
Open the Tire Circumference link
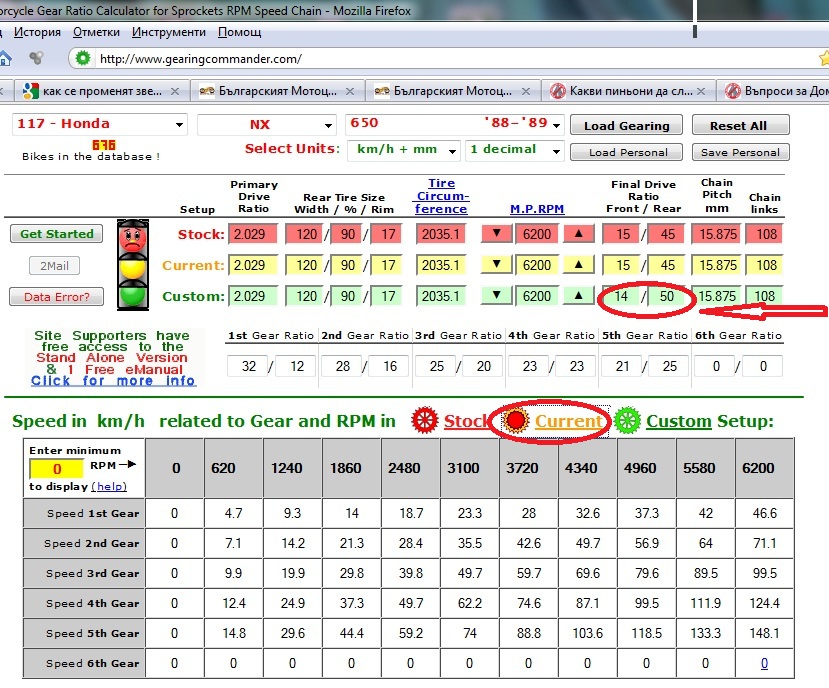(x=441, y=196)
